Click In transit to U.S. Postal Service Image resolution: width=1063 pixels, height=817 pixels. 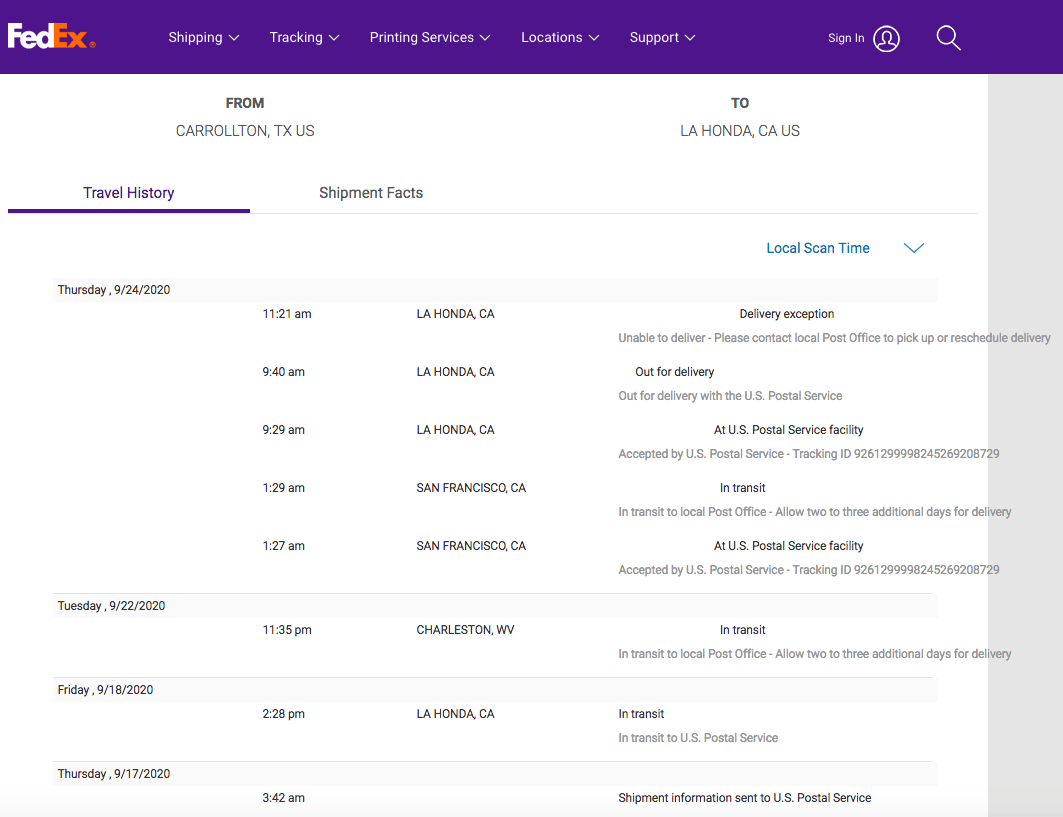tap(698, 738)
